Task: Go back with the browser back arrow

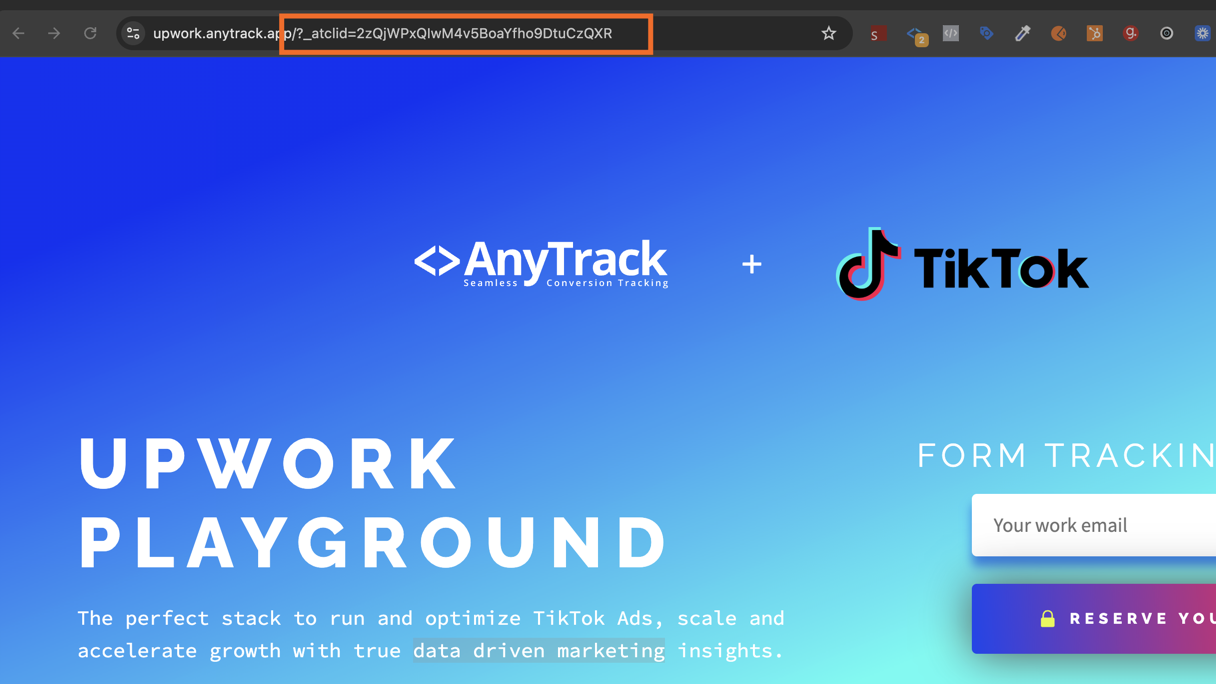Action: 18,33
